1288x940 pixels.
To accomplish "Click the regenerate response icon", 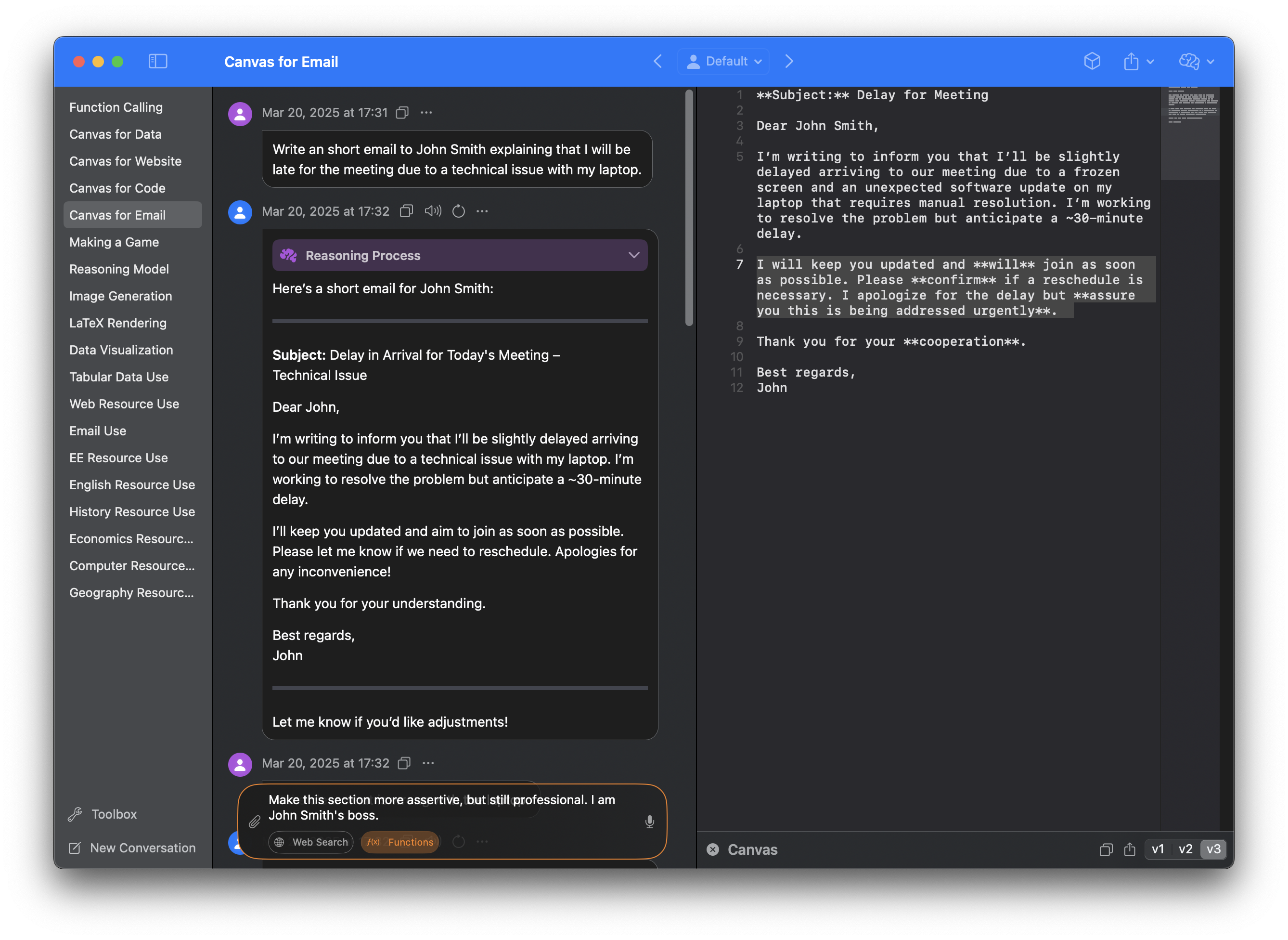I will 458,211.
